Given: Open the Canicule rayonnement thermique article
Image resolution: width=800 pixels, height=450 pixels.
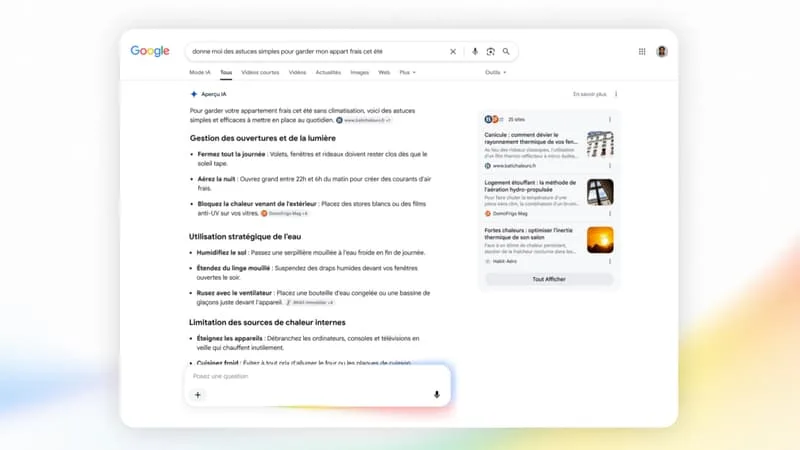Looking at the screenshot, I should [531, 138].
